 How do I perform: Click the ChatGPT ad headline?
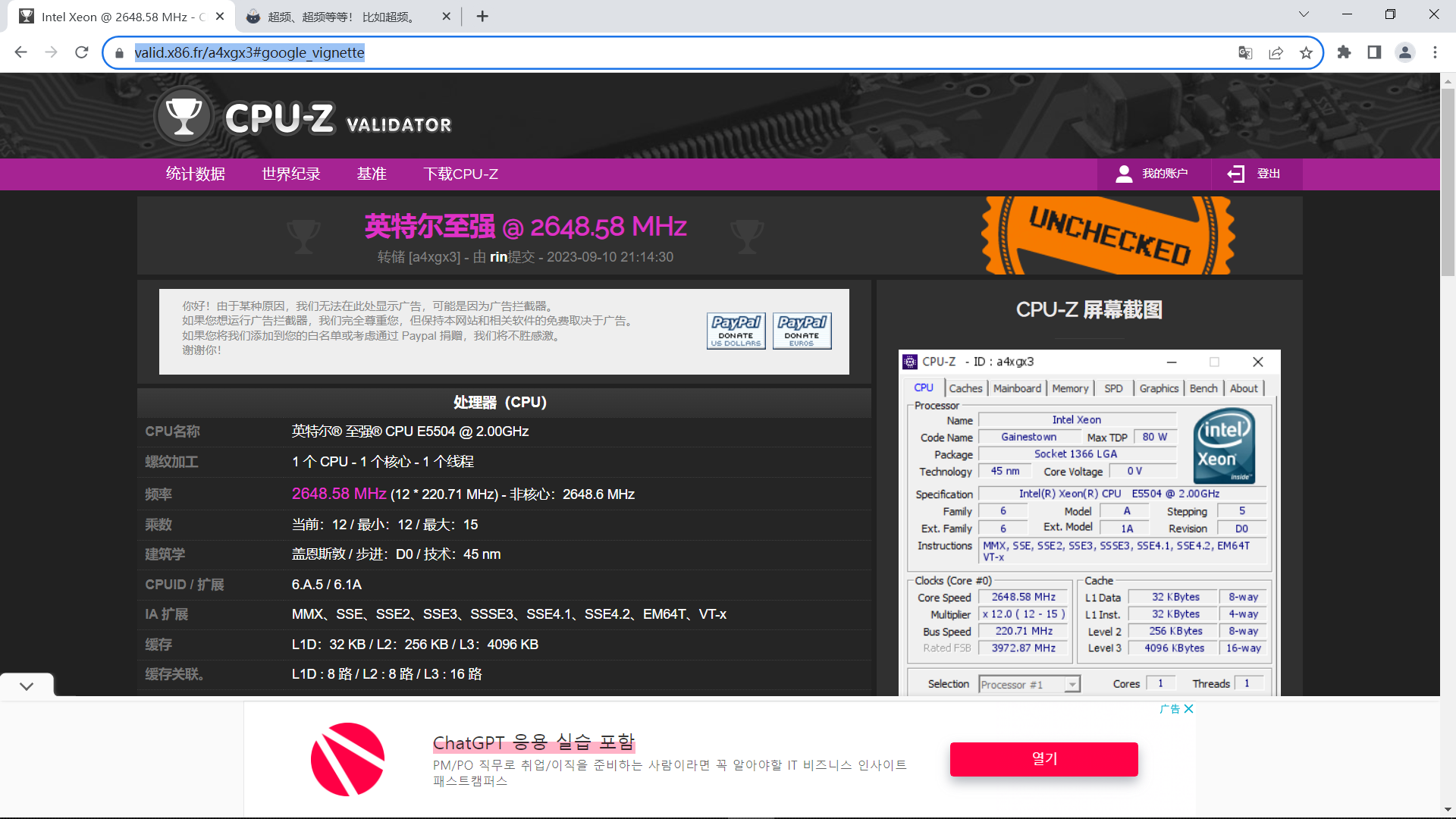point(534,742)
